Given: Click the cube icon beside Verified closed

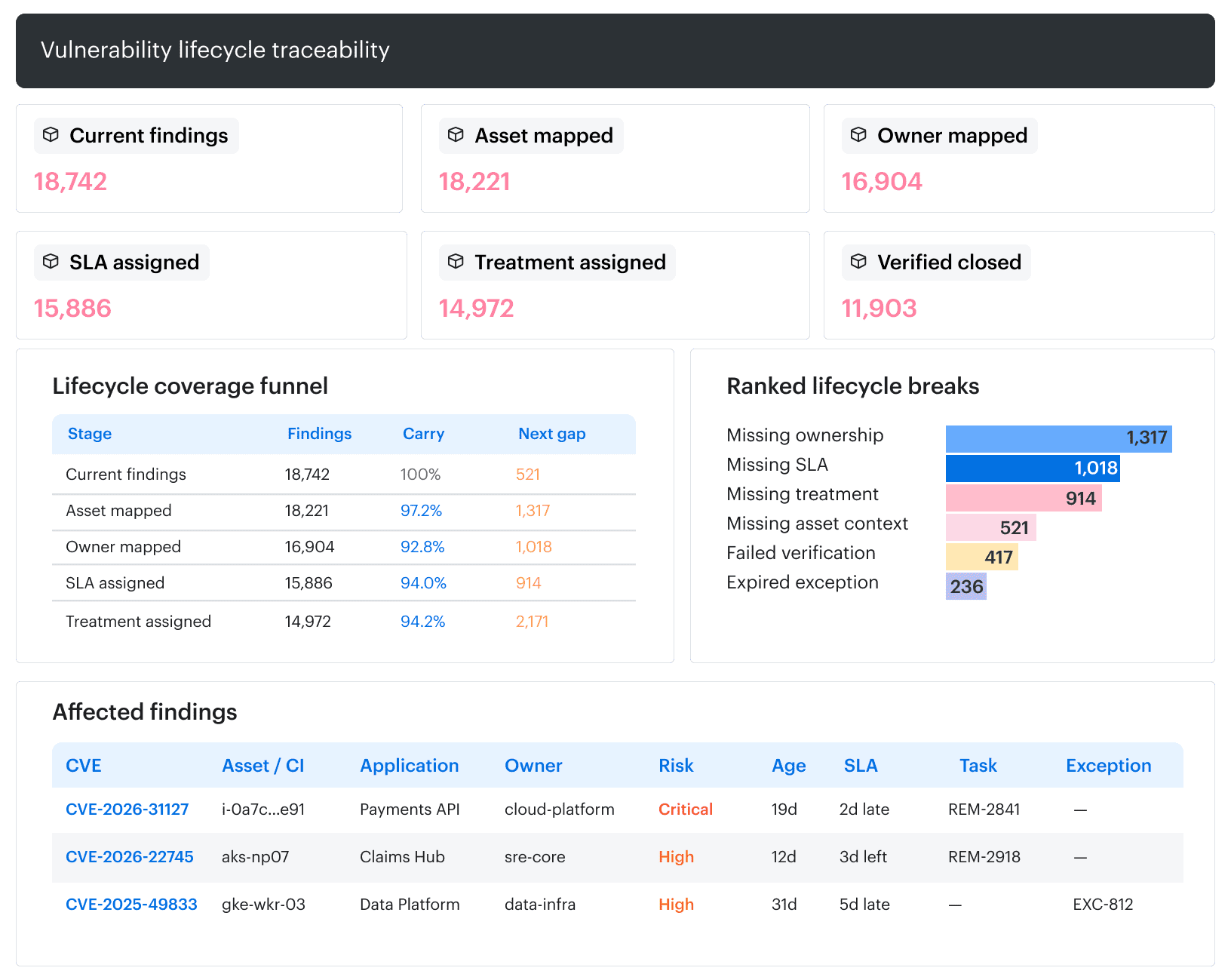Looking at the screenshot, I should click(858, 262).
